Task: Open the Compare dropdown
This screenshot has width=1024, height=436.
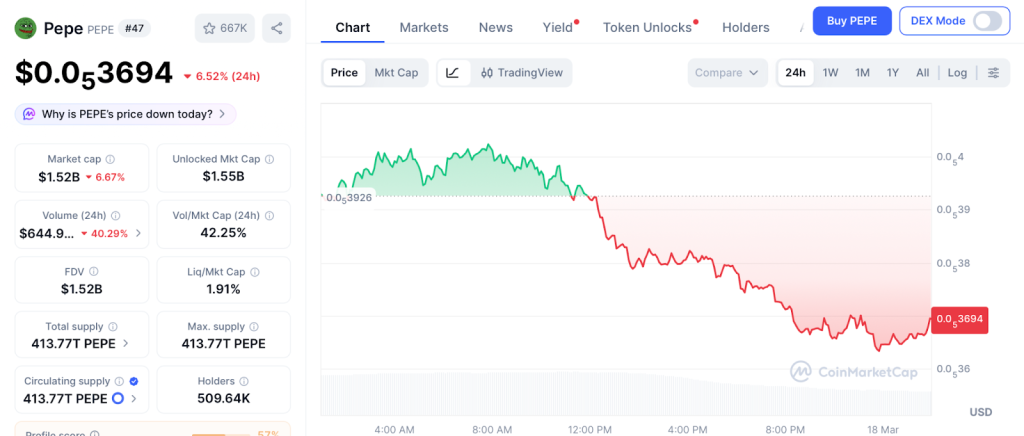Action: tap(728, 73)
